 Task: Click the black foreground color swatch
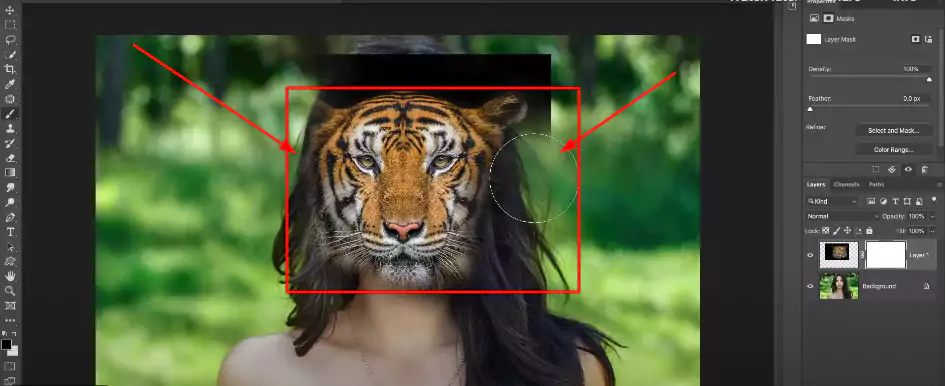tap(6, 344)
